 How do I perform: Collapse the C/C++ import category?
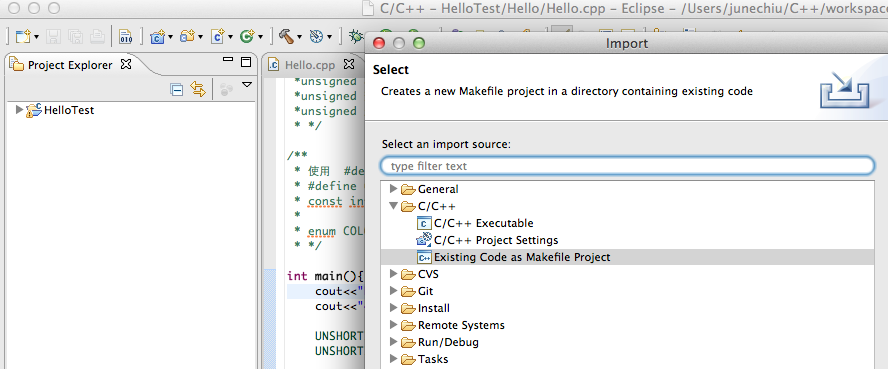[x=394, y=206]
